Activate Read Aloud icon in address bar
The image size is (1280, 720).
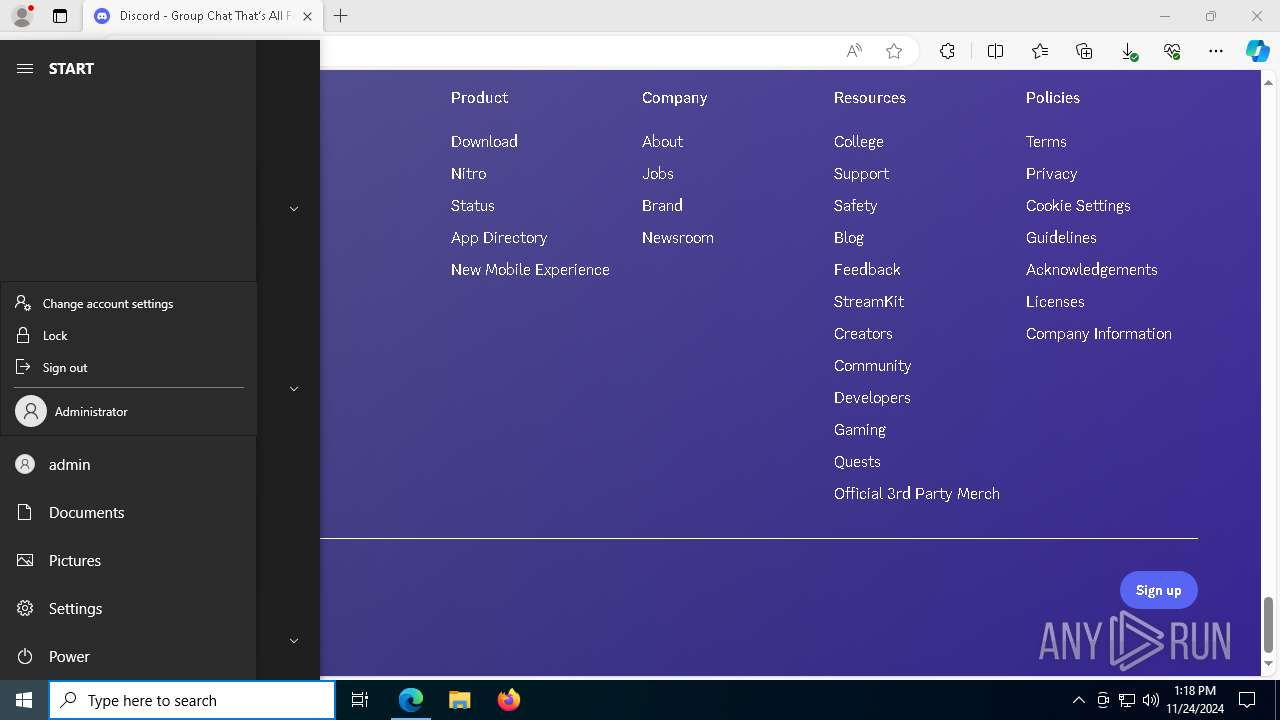pyautogui.click(x=854, y=51)
